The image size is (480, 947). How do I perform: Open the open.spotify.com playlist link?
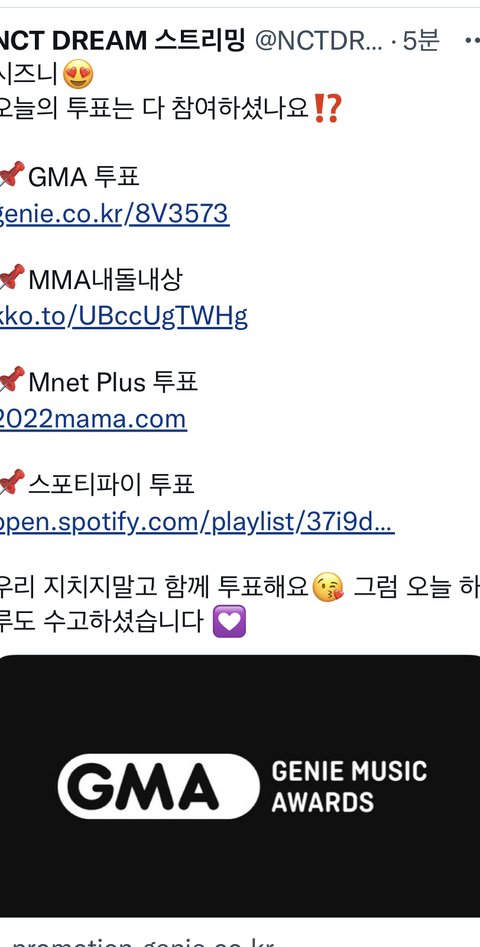pyautogui.click(x=197, y=522)
